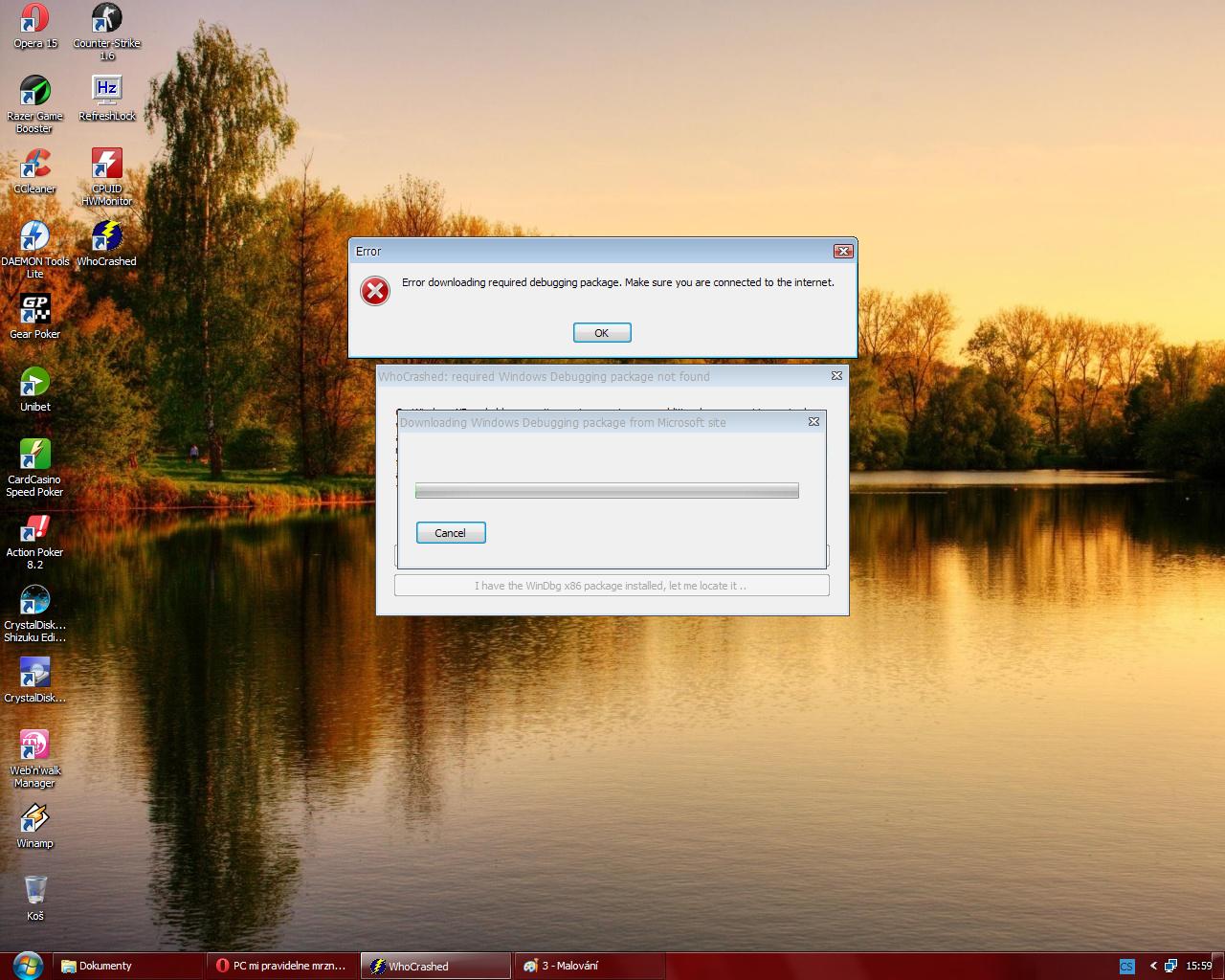Select the Koš recycle bin icon
Image resolution: width=1225 pixels, height=980 pixels.
(x=34, y=891)
